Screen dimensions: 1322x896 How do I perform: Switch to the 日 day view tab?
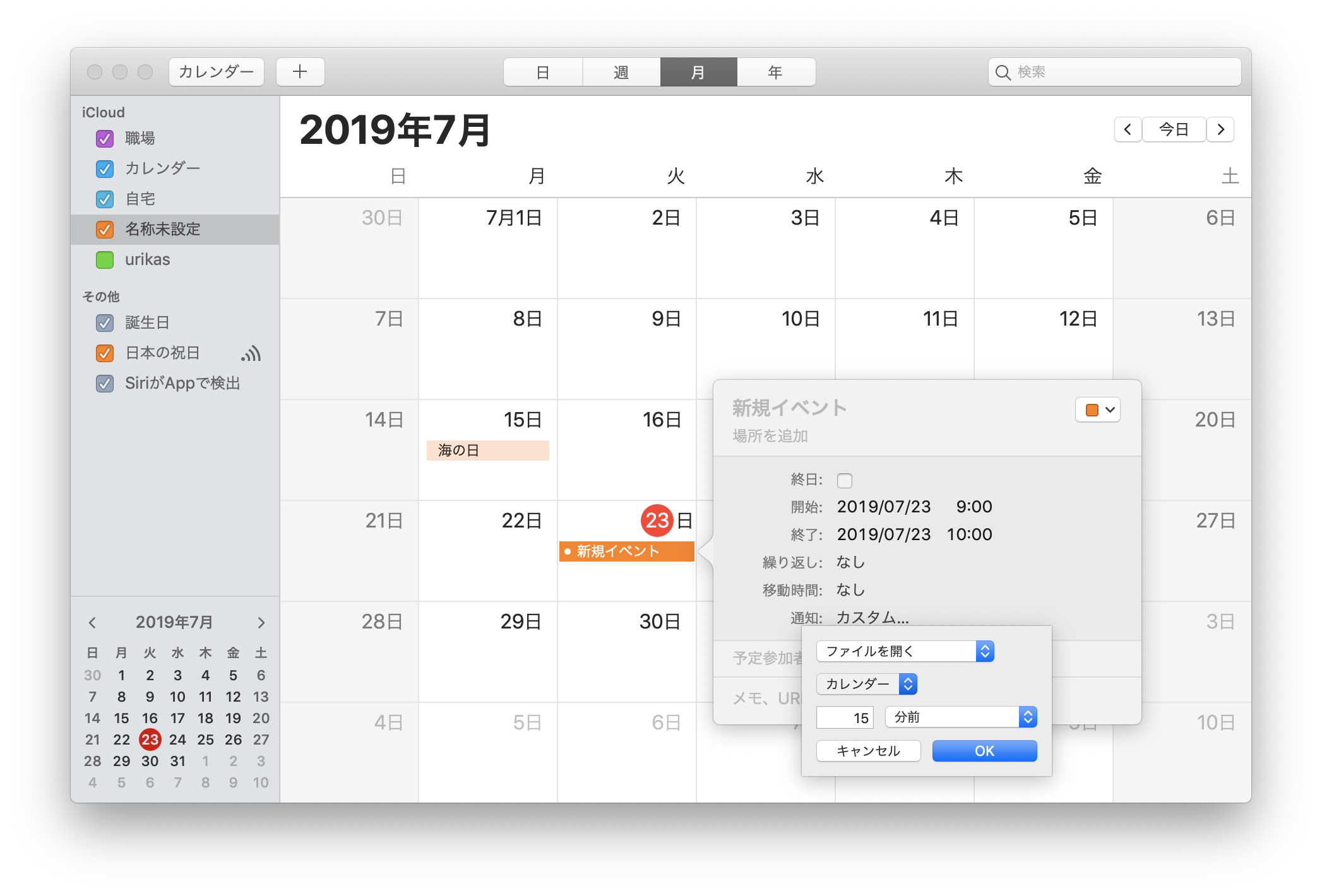[543, 72]
